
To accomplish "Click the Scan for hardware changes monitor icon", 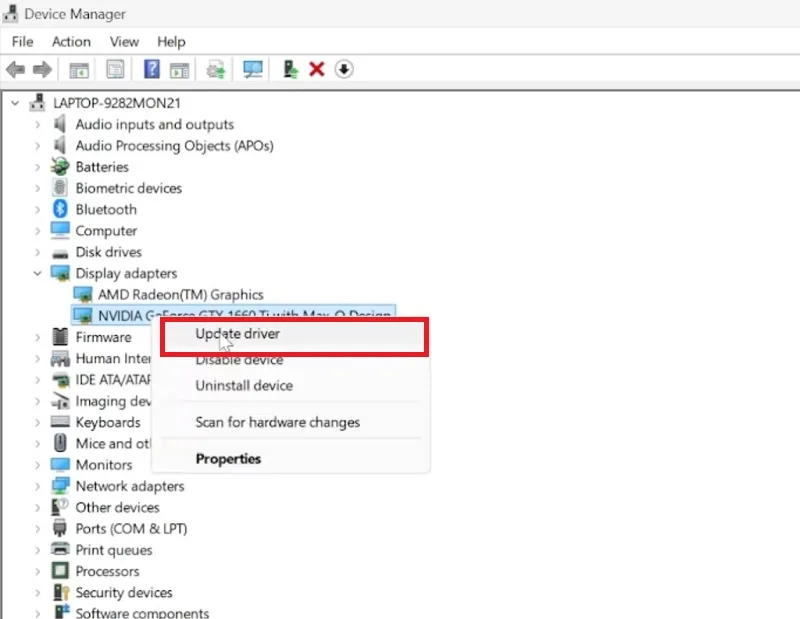I will (253, 69).
